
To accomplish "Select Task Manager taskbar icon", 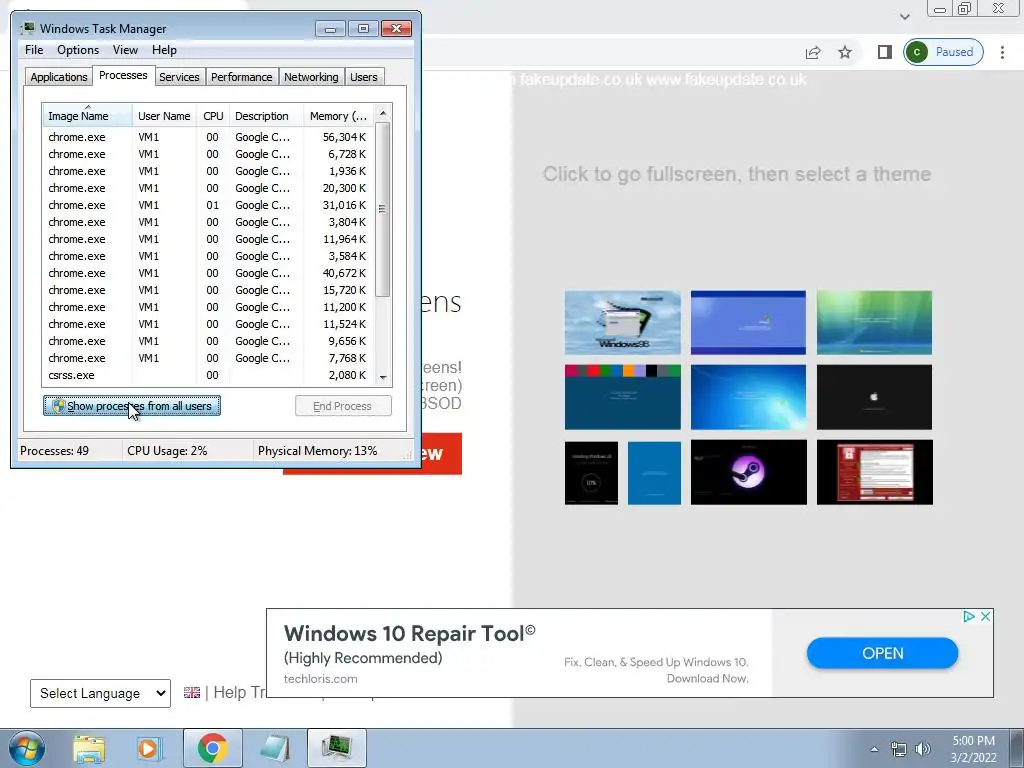I will pyautogui.click(x=336, y=748).
